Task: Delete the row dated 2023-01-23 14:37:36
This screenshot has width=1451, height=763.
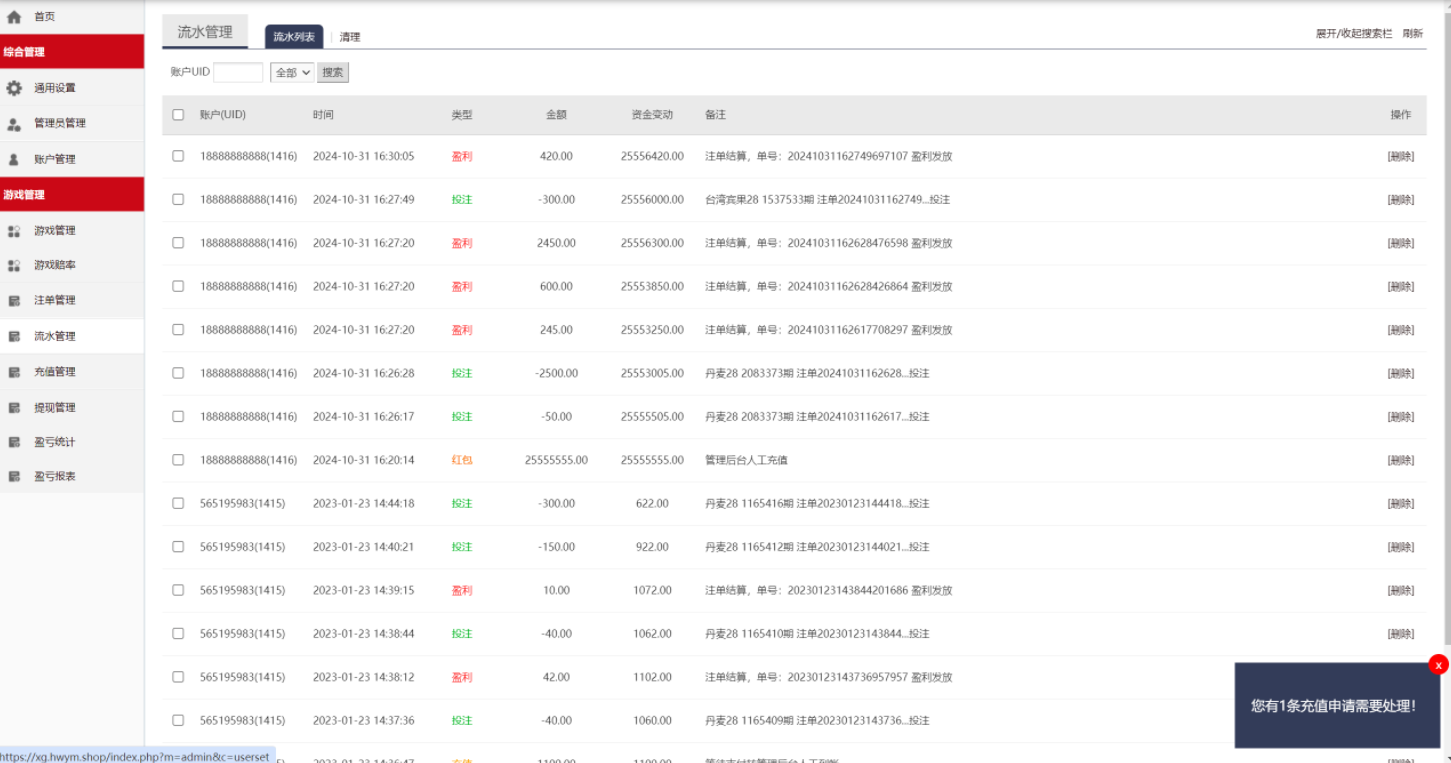Action: coord(1401,721)
